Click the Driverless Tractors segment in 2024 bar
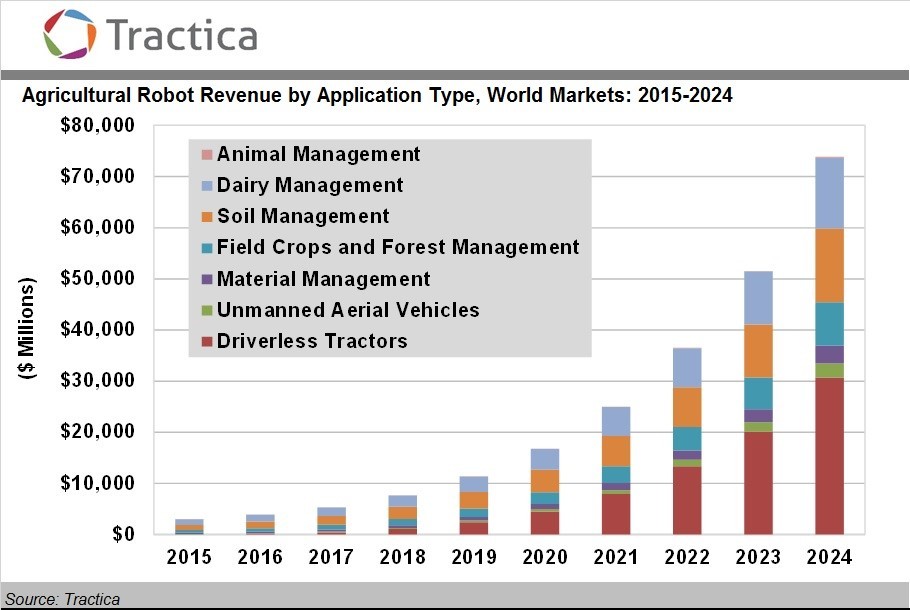This screenshot has width=910, height=610. pos(829,456)
